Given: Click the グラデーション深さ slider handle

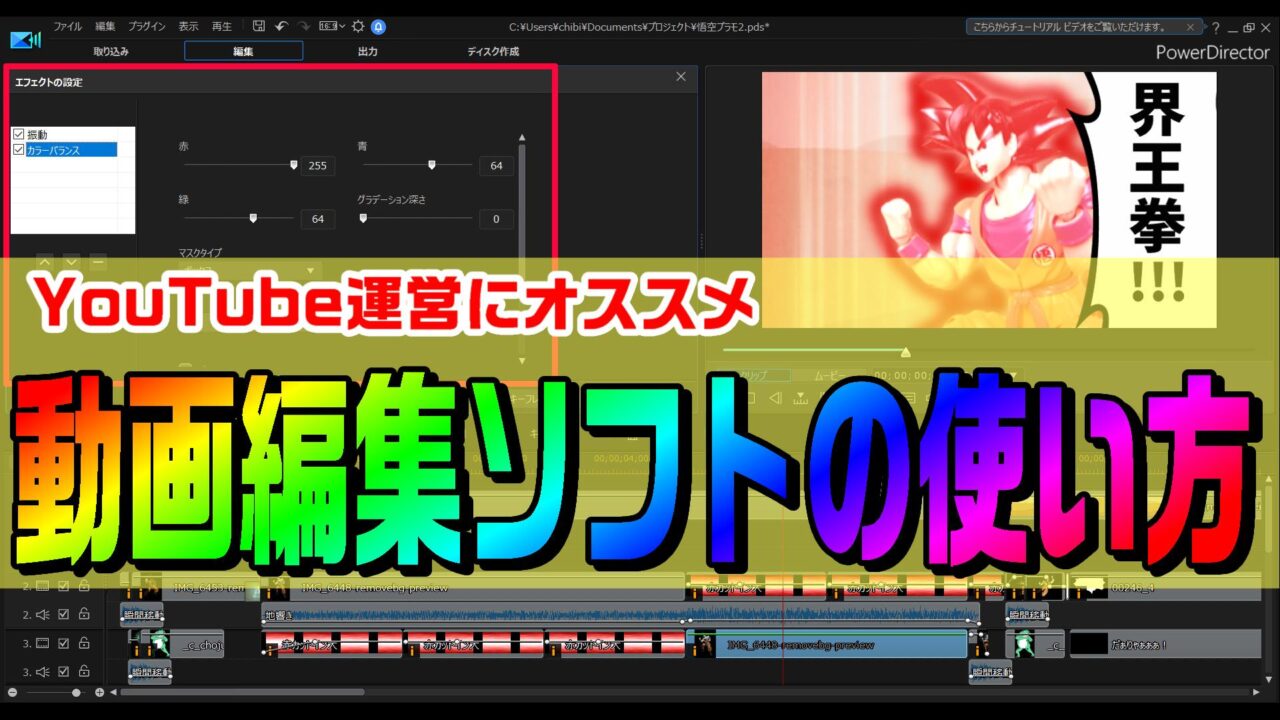Looking at the screenshot, I should [363, 218].
